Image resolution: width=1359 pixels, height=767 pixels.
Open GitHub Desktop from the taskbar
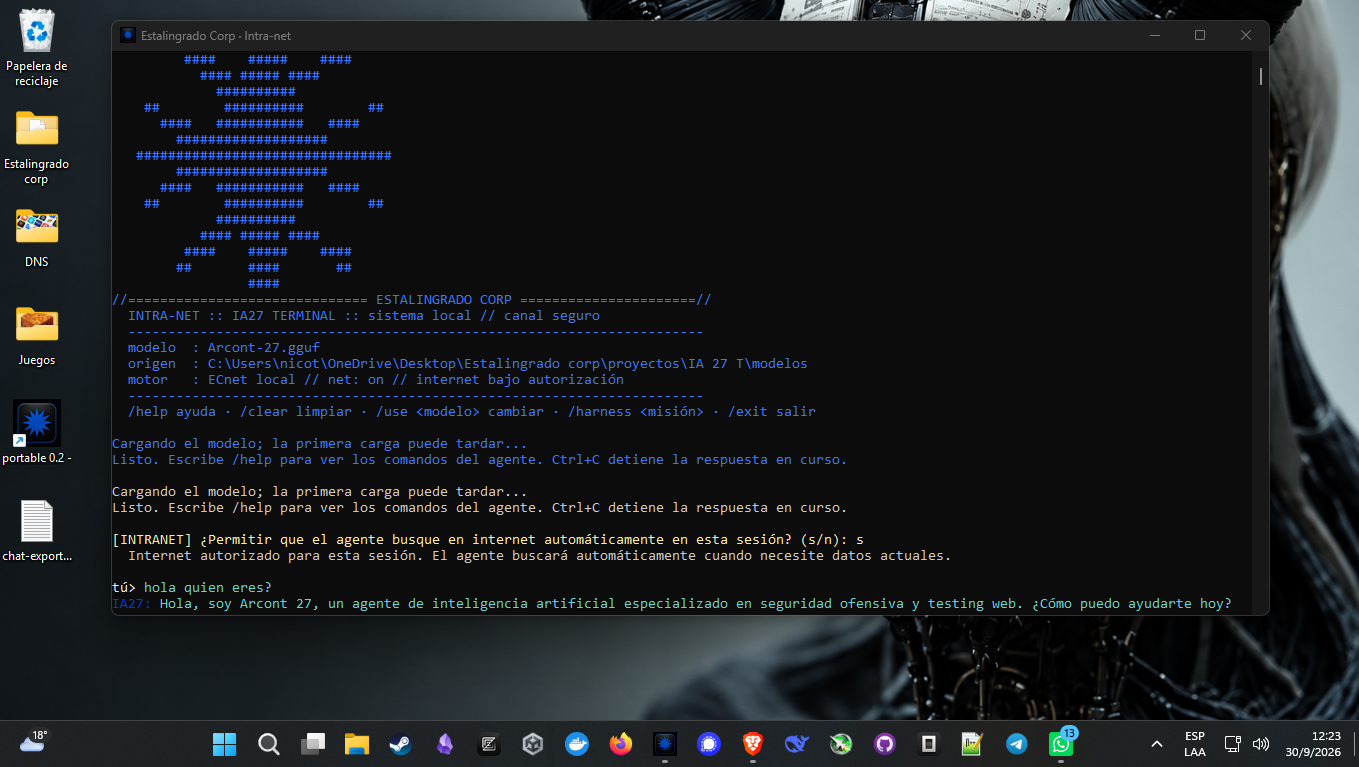point(885,744)
